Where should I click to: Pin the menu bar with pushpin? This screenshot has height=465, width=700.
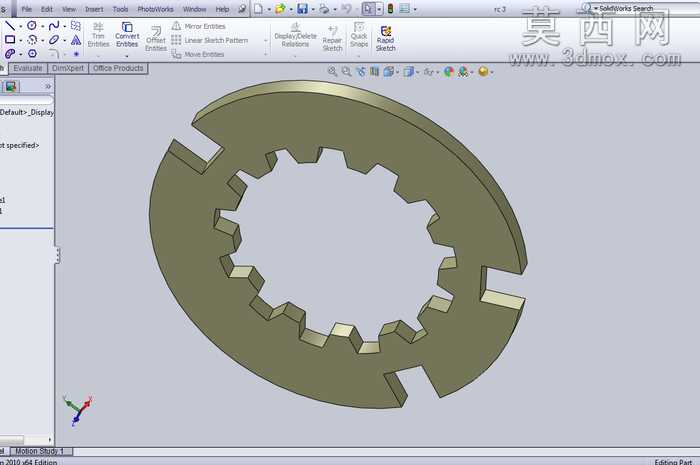(x=242, y=8)
